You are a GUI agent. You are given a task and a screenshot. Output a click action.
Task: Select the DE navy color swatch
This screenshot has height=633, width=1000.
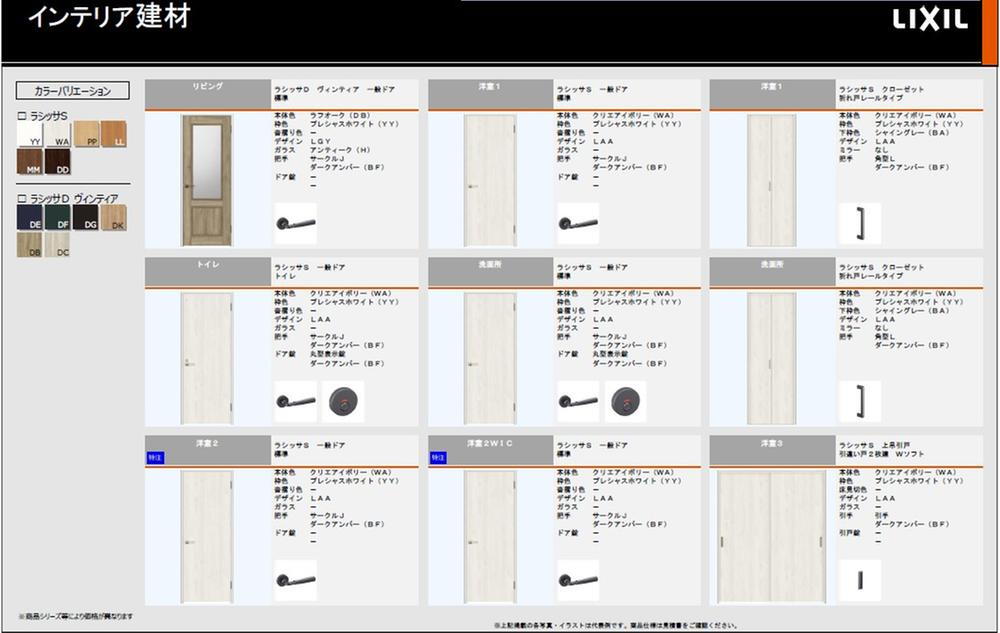coord(29,217)
